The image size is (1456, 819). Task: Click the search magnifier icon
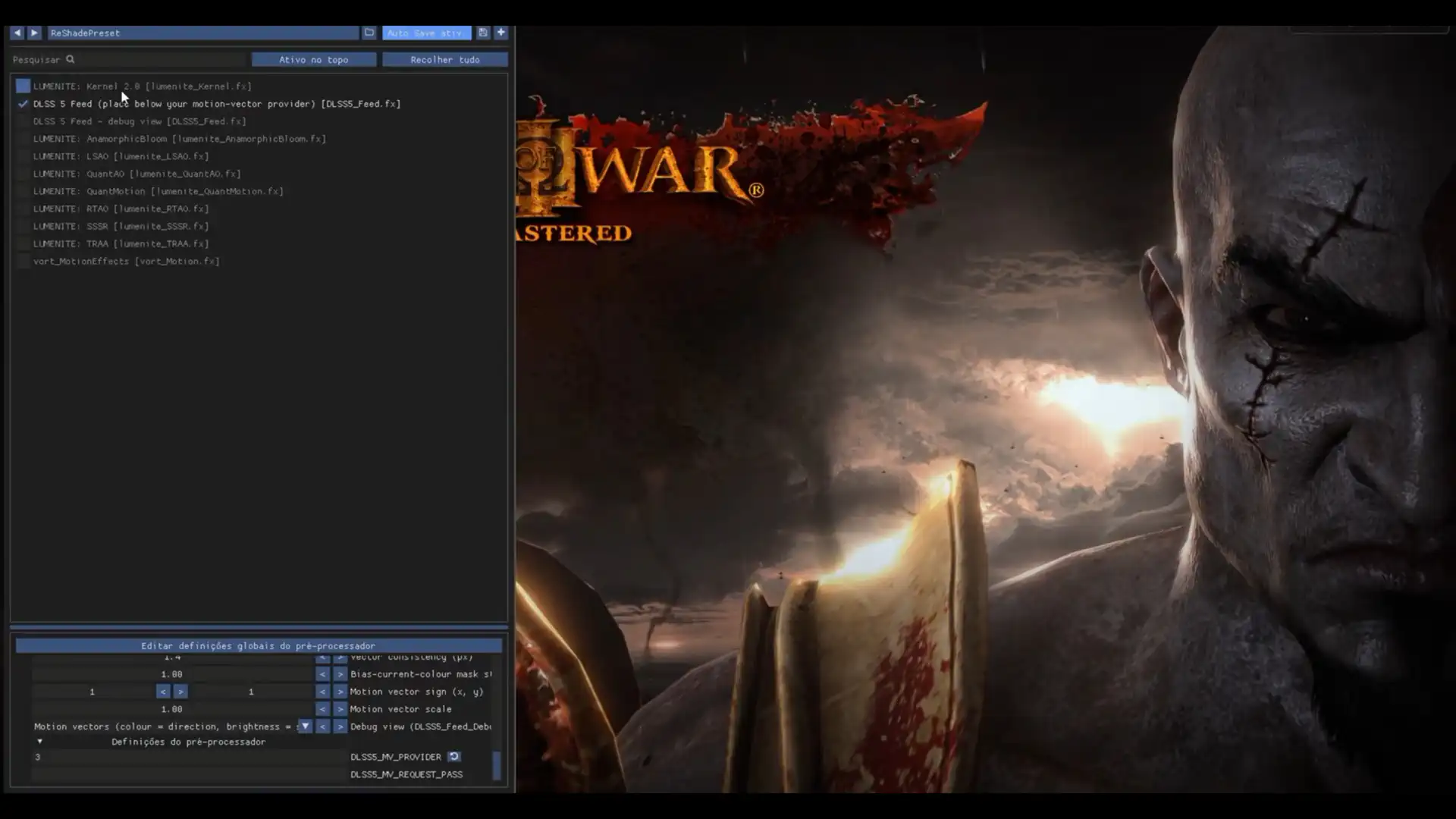pos(70,59)
